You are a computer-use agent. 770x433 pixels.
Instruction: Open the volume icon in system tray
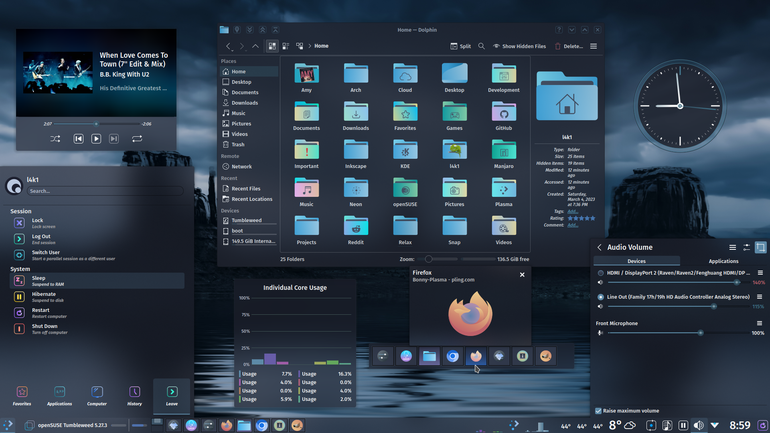point(699,425)
